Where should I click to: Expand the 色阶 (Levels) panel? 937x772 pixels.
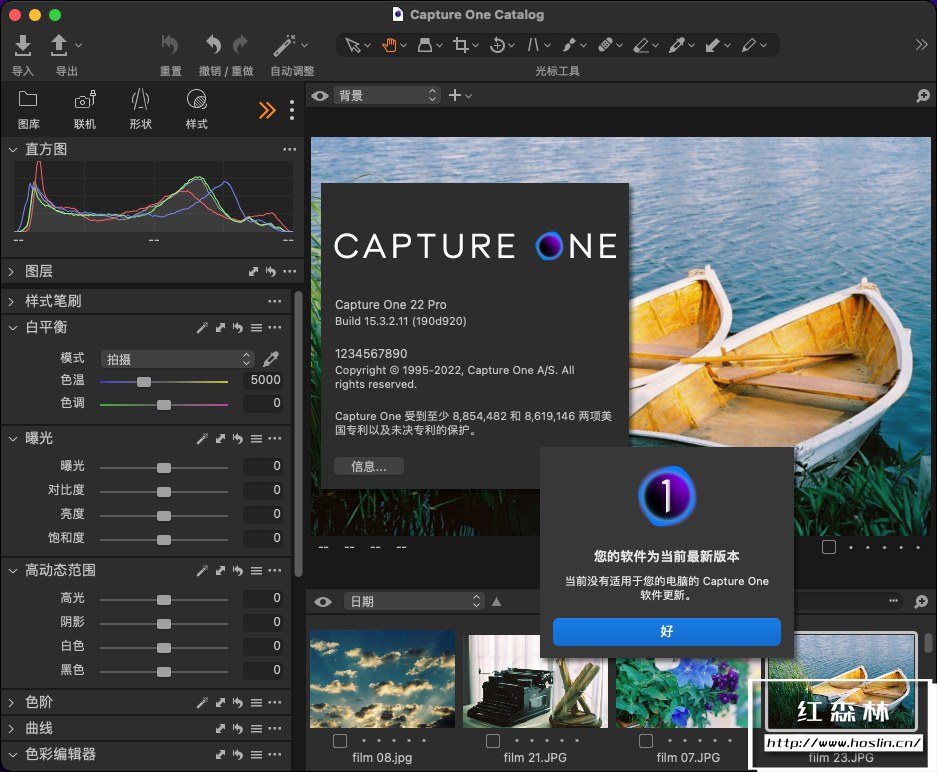click(x=12, y=703)
